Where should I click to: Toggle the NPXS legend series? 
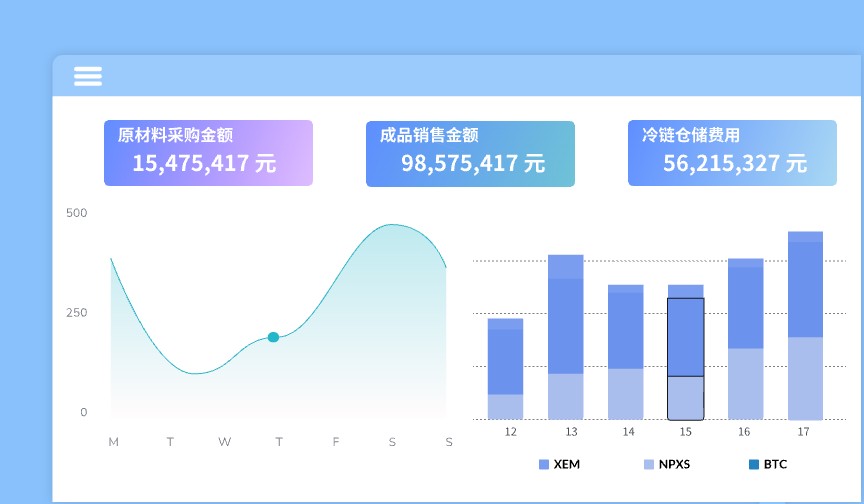(667, 464)
